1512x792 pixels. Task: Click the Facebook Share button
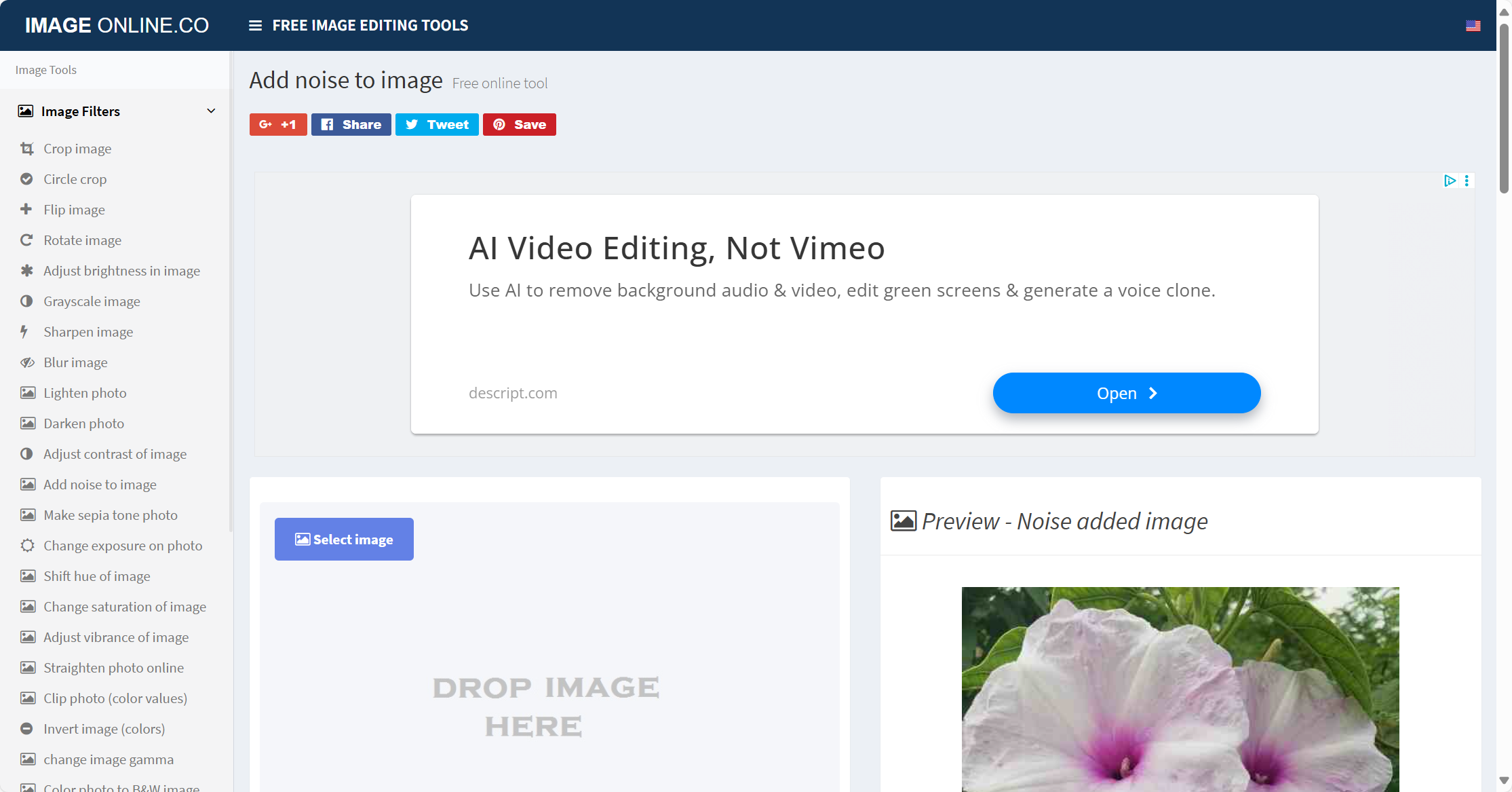point(351,125)
